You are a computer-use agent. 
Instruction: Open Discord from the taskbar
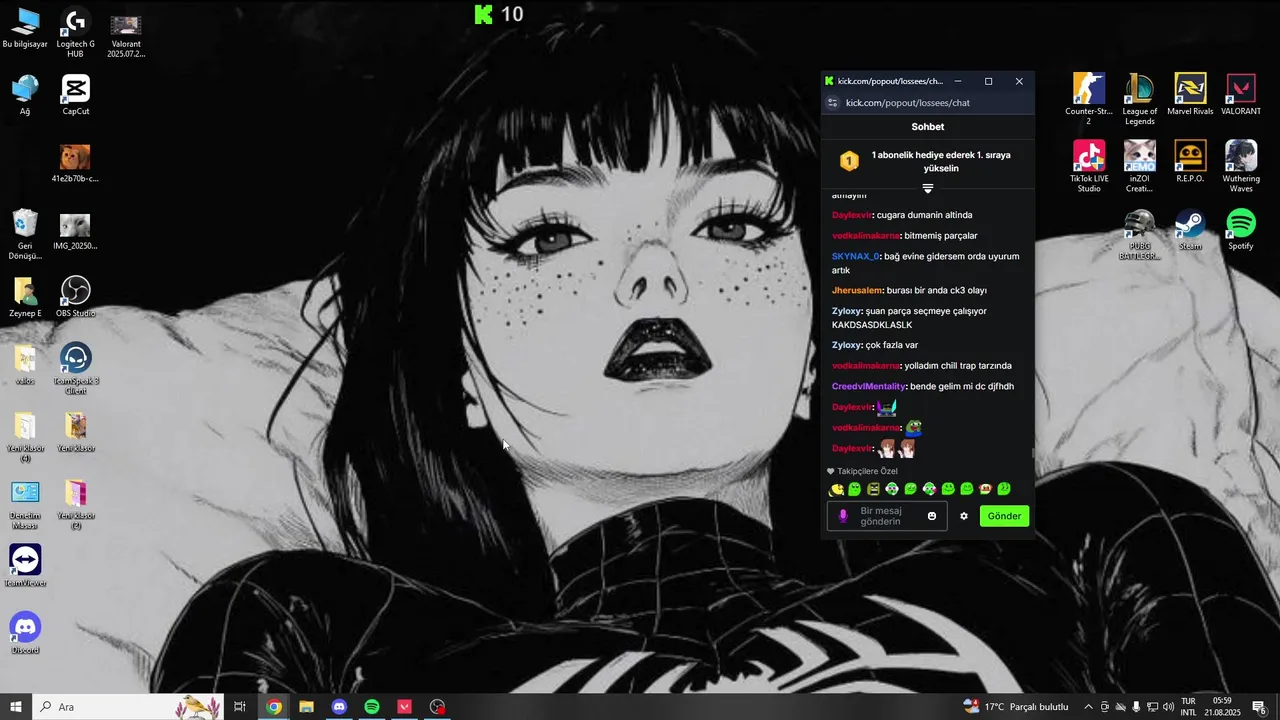pyautogui.click(x=339, y=707)
